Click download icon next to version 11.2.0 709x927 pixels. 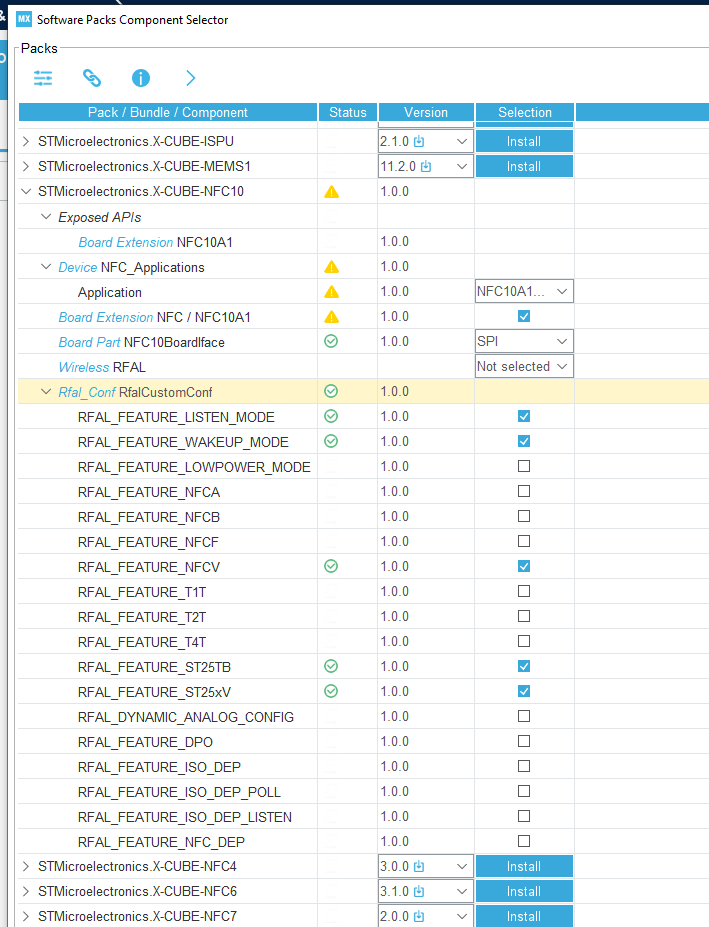pyautogui.click(x=426, y=167)
